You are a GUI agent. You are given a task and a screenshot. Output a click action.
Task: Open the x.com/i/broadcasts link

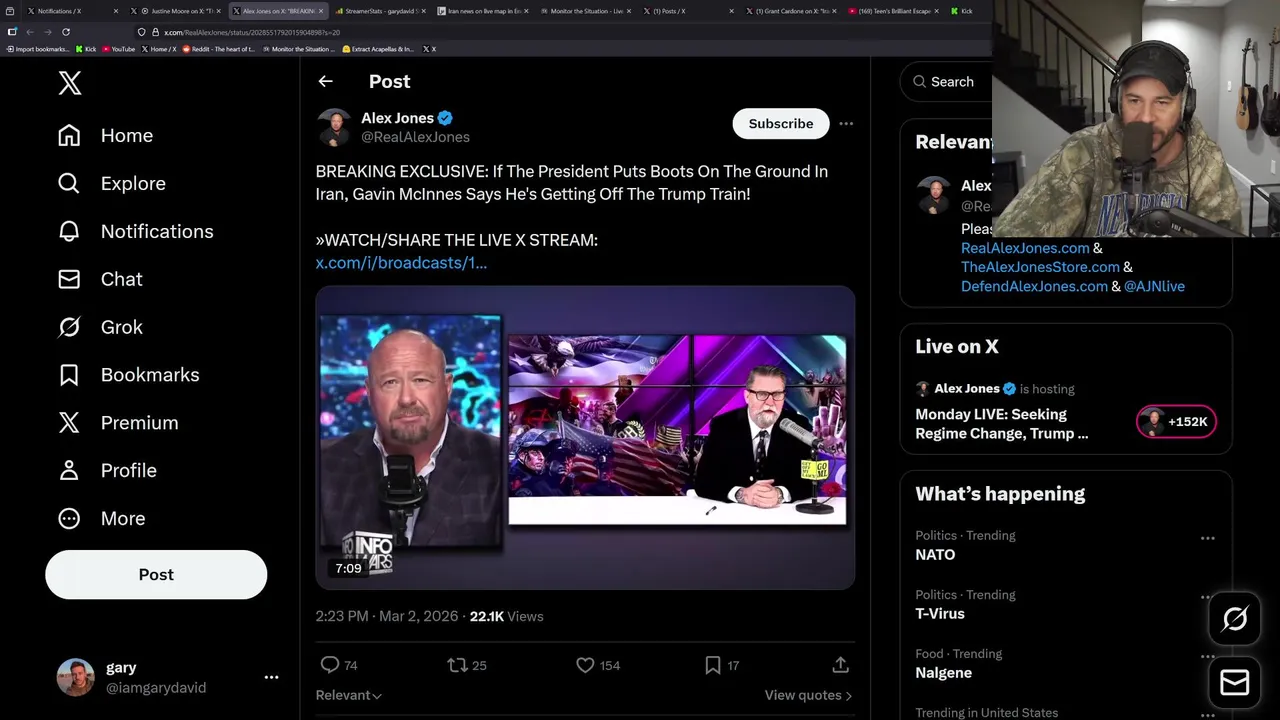[401, 262]
